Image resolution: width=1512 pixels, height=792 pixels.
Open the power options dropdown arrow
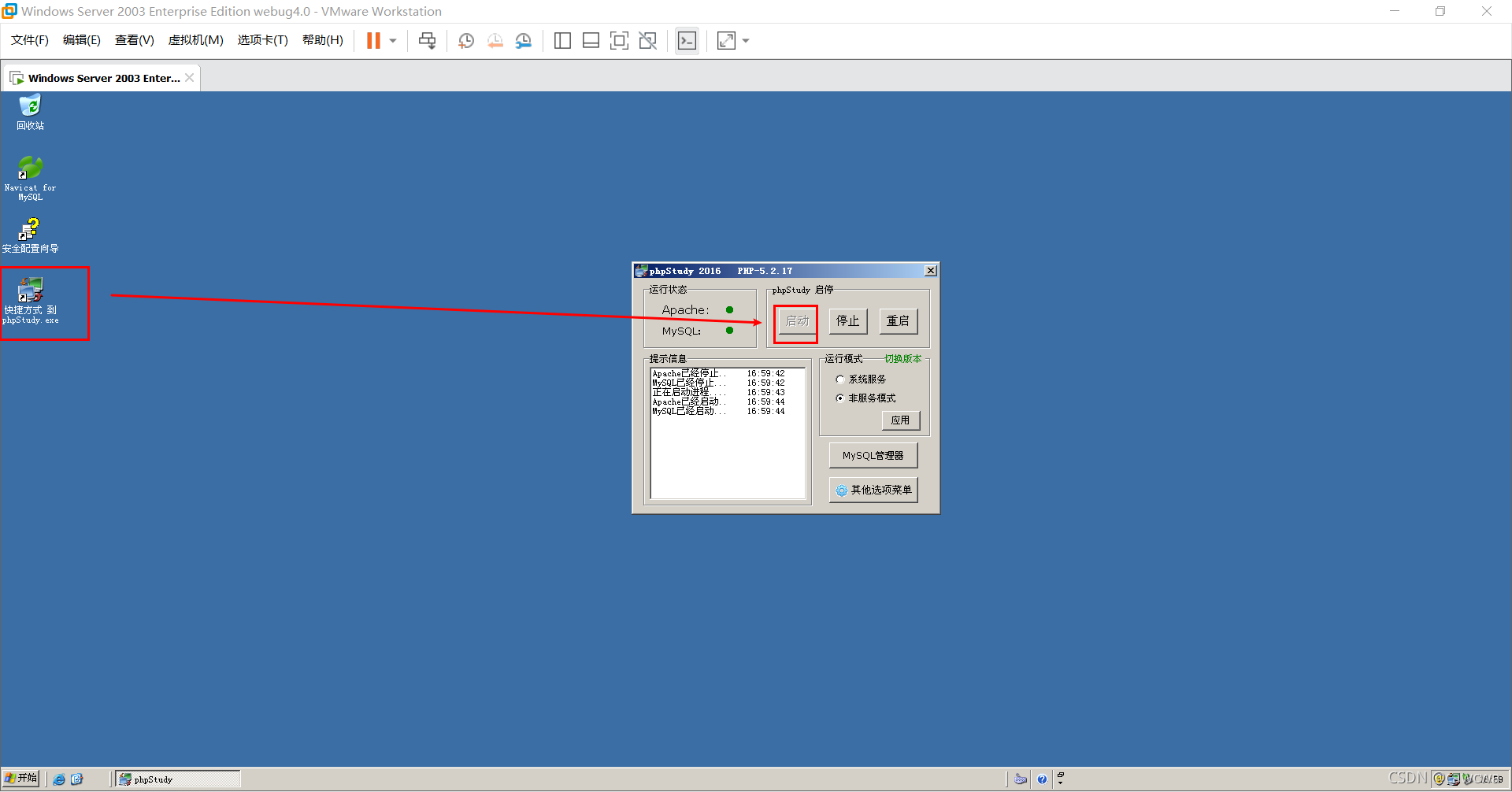pos(393,41)
